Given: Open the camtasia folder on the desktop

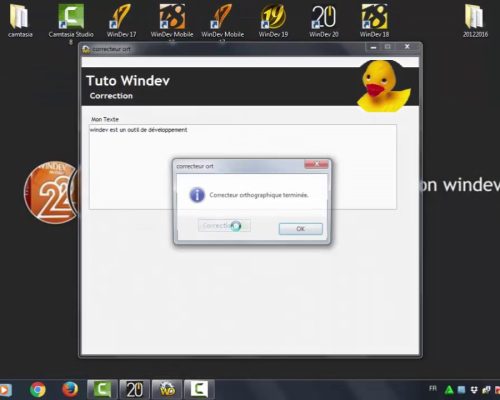Looking at the screenshot, I should [x=19, y=20].
